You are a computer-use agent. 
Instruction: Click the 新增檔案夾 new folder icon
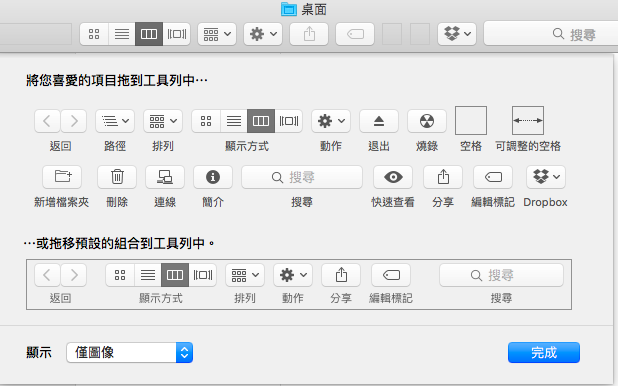(62, 177)
